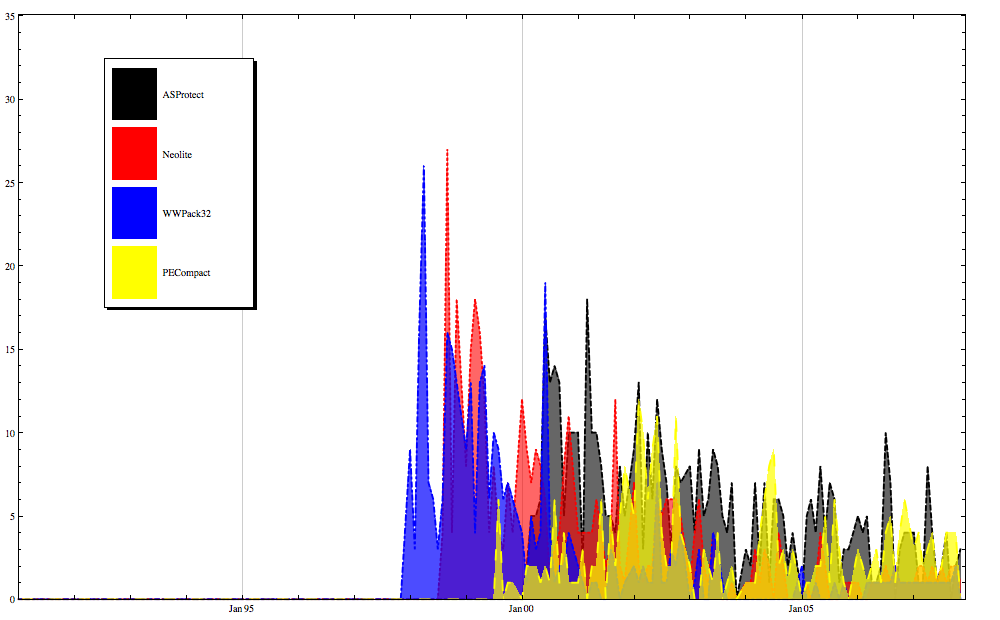Click the blue WWPack32 legend swatch
Image resolution: width=1000 pixels, height=620 pixels.
click(x=134, y=212)
